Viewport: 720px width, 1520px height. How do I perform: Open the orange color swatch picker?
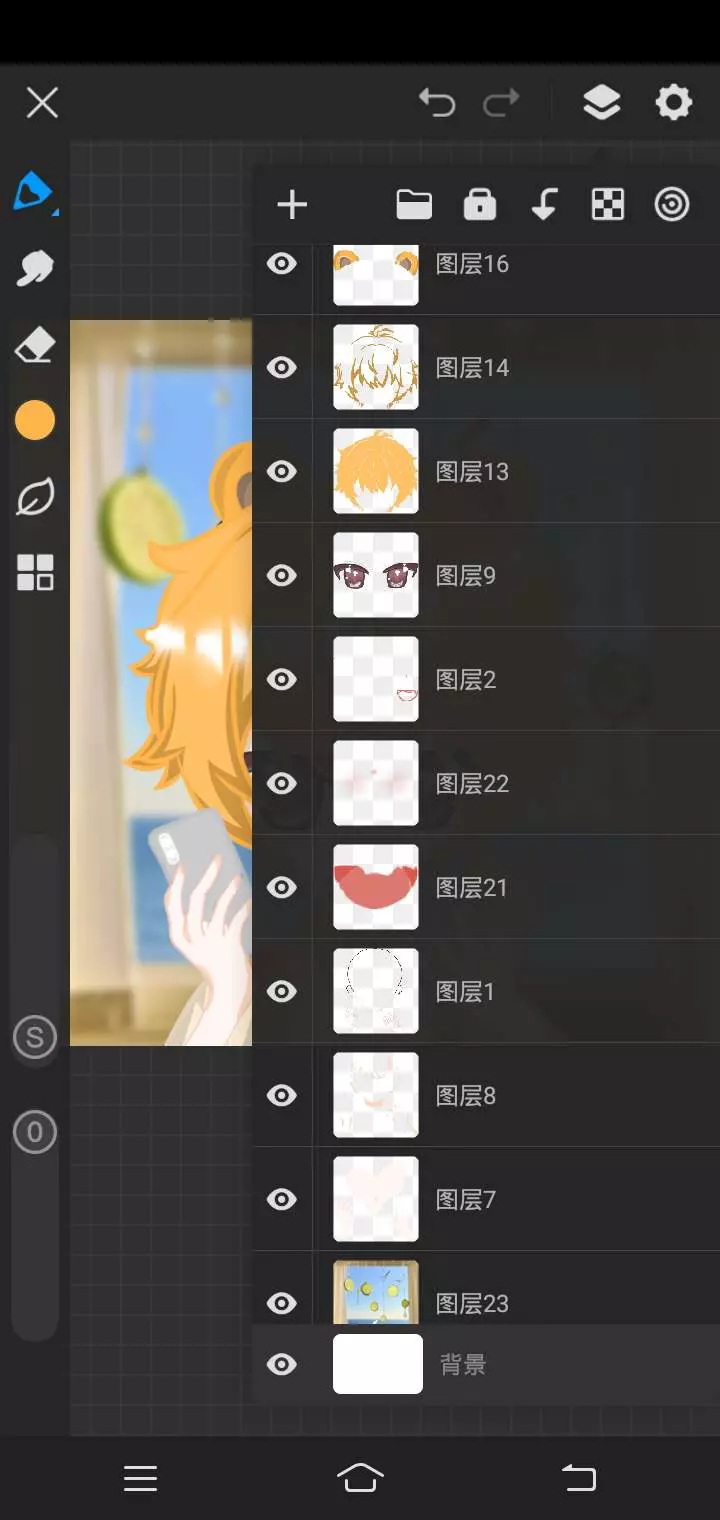point(35,420)
